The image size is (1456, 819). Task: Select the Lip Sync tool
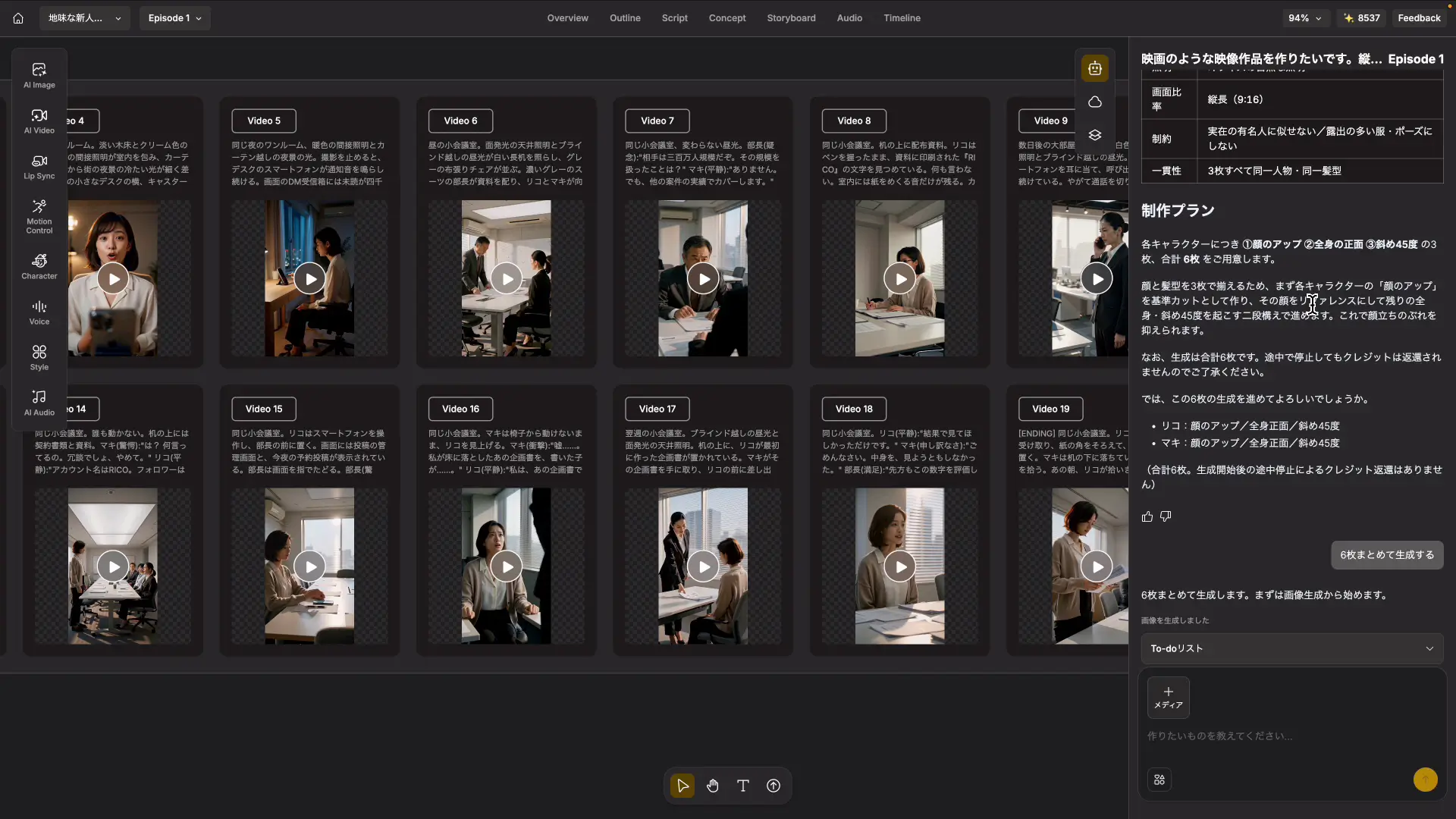(39, 167)
